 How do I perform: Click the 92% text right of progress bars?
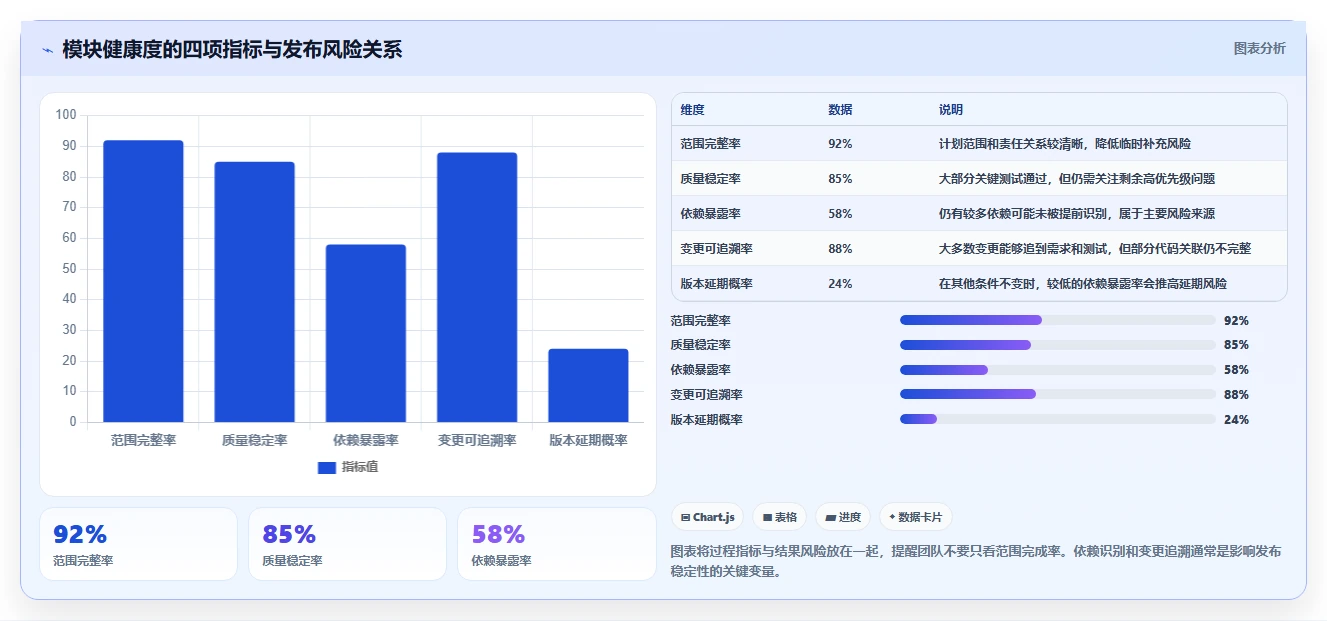coord(1236,320)
